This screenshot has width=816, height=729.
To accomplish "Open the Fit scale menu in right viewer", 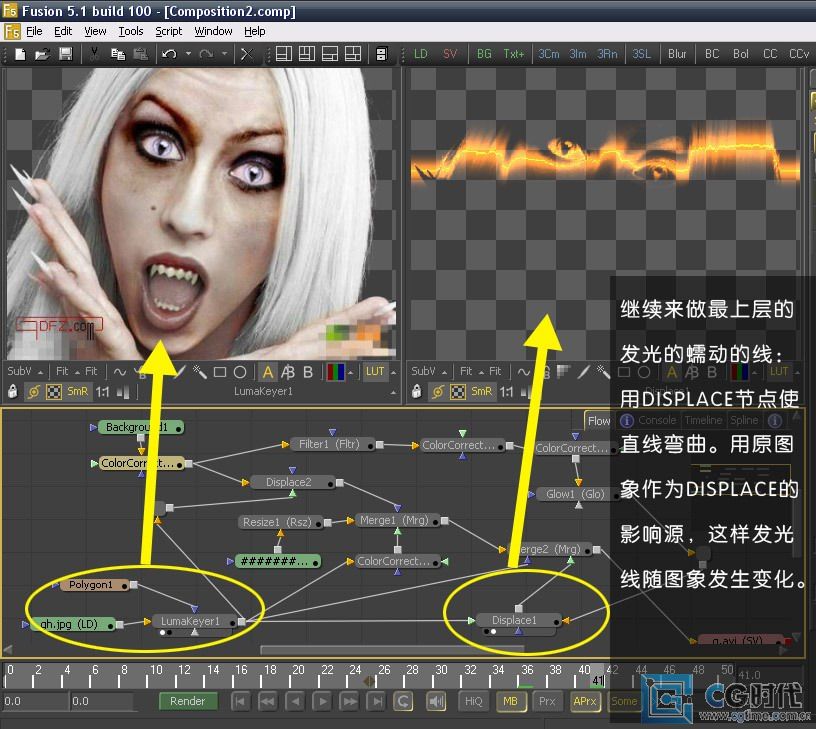I will [x=470, y=372].
